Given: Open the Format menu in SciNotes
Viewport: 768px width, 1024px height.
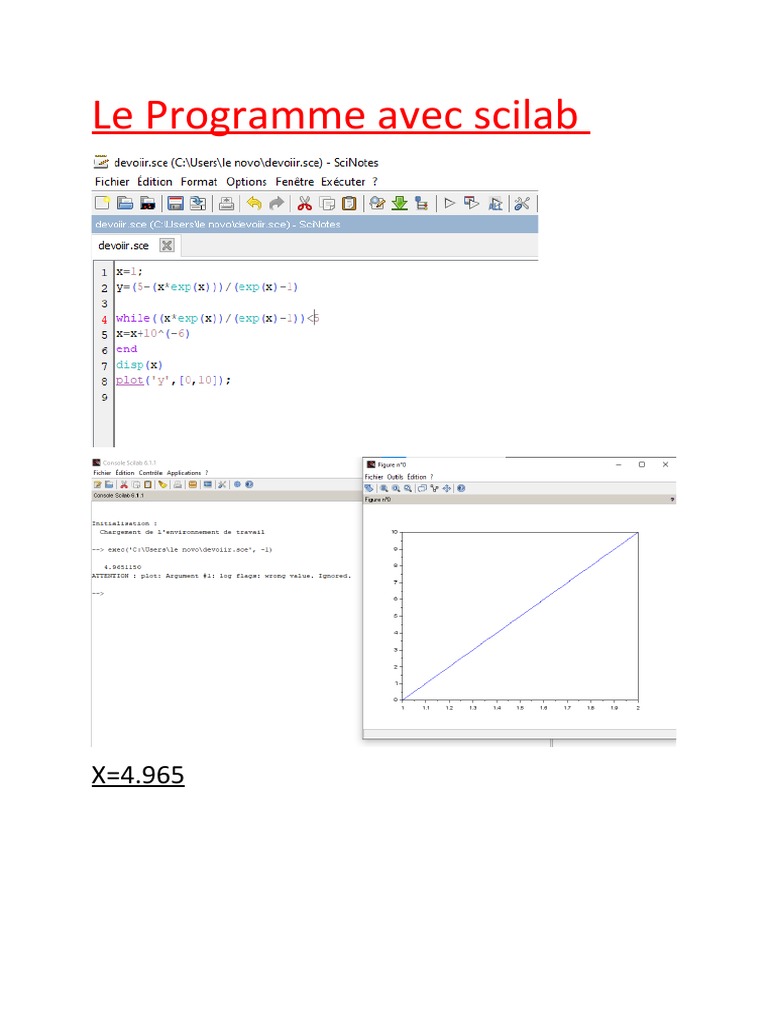Looking at the screenshot, I should click(199, 182).
